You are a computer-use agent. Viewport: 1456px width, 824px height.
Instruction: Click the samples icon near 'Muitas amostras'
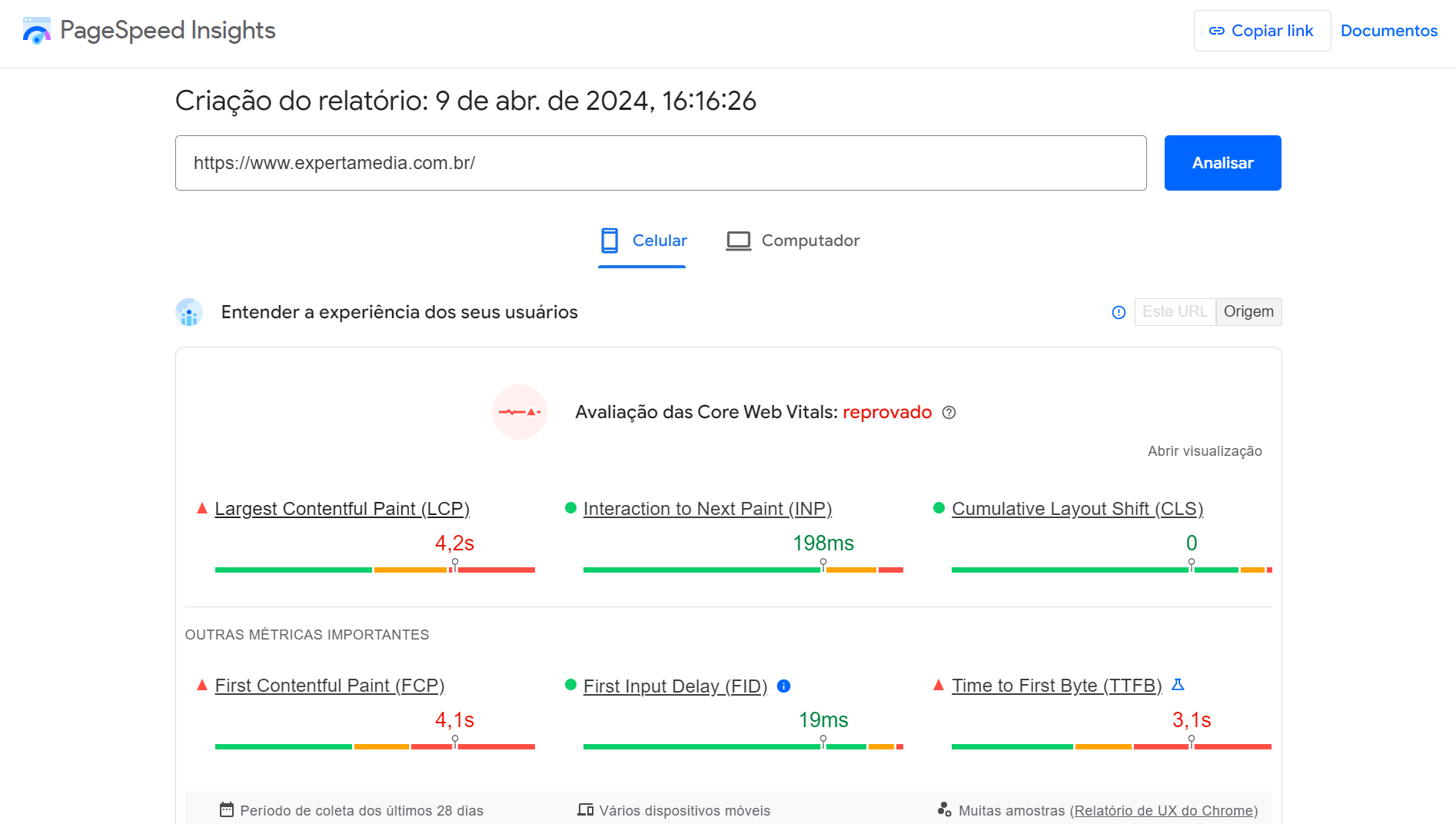[x=944, y=809]
